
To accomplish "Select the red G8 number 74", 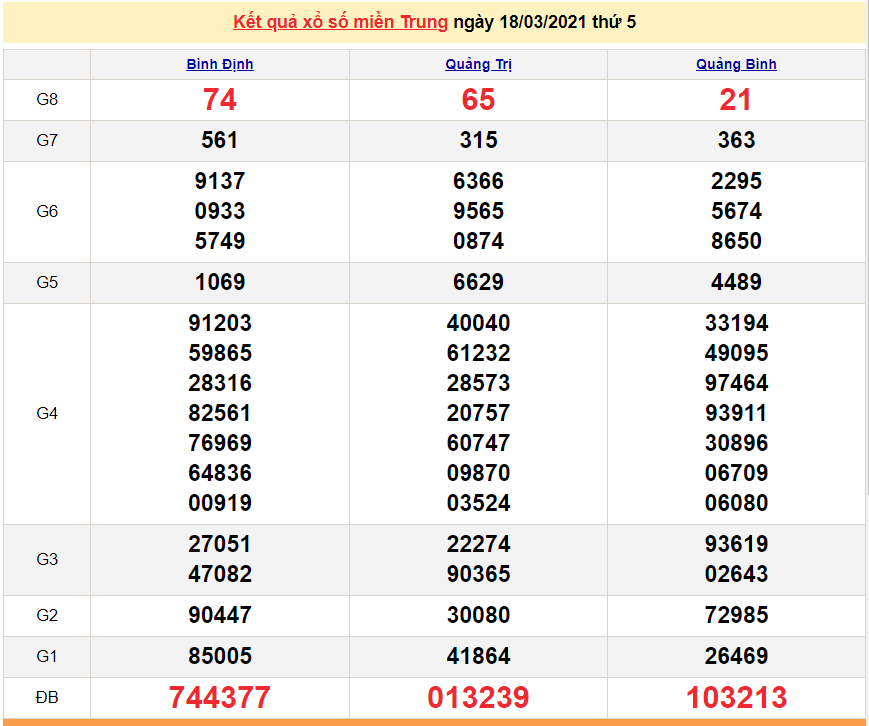I will 220,100.
